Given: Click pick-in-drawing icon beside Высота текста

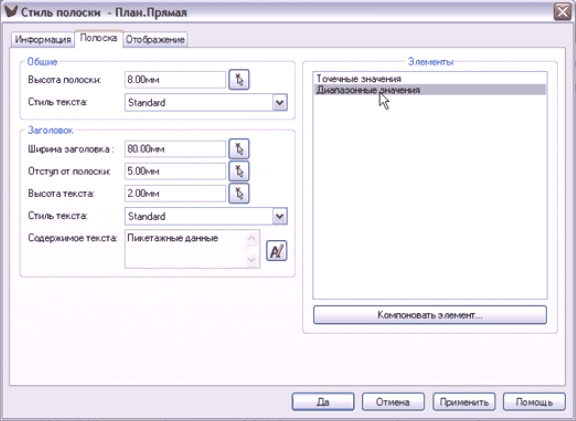Looking at the screenshot, I should pos(239,193).
